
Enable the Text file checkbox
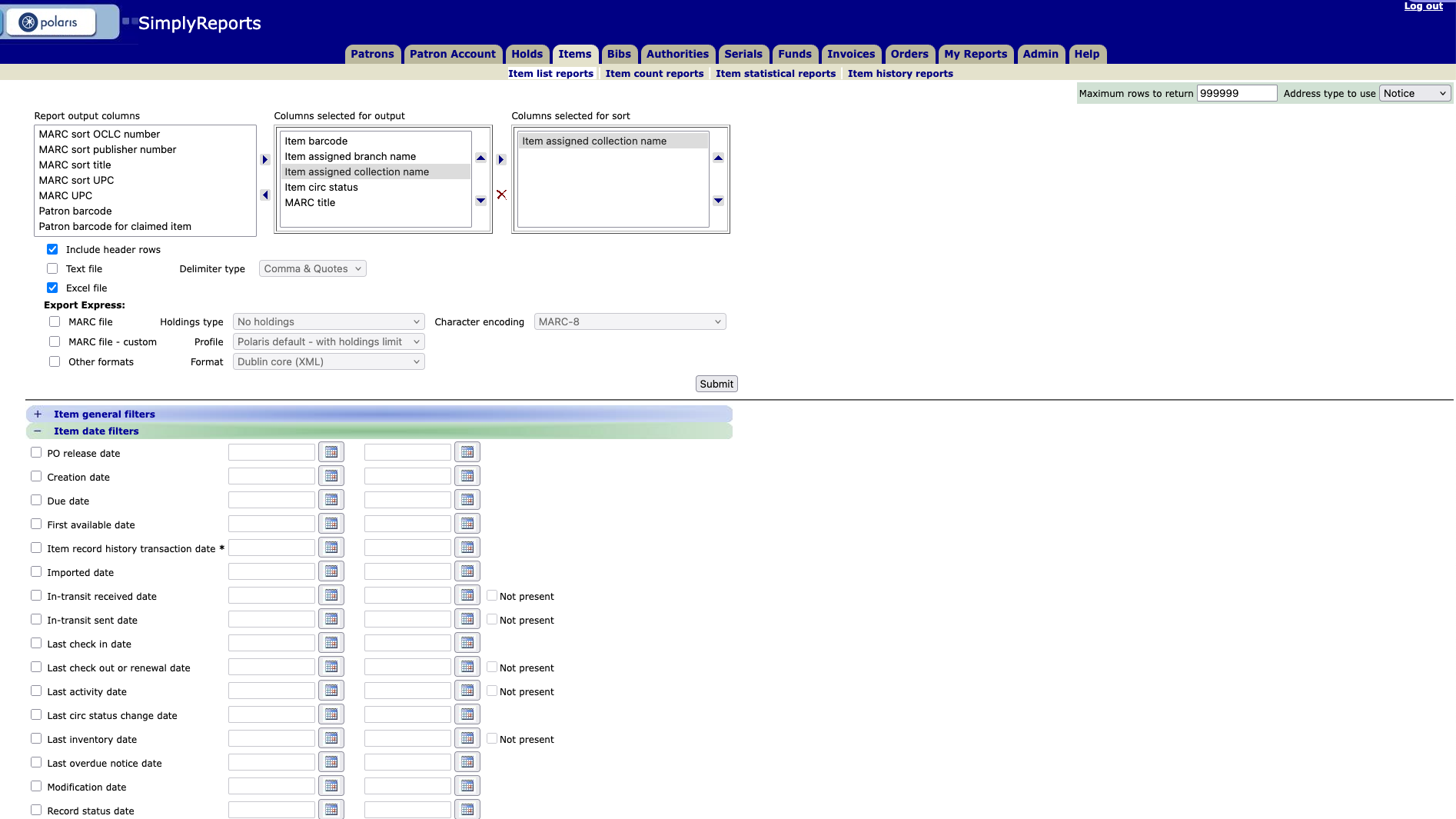click(x=52, y=268)
